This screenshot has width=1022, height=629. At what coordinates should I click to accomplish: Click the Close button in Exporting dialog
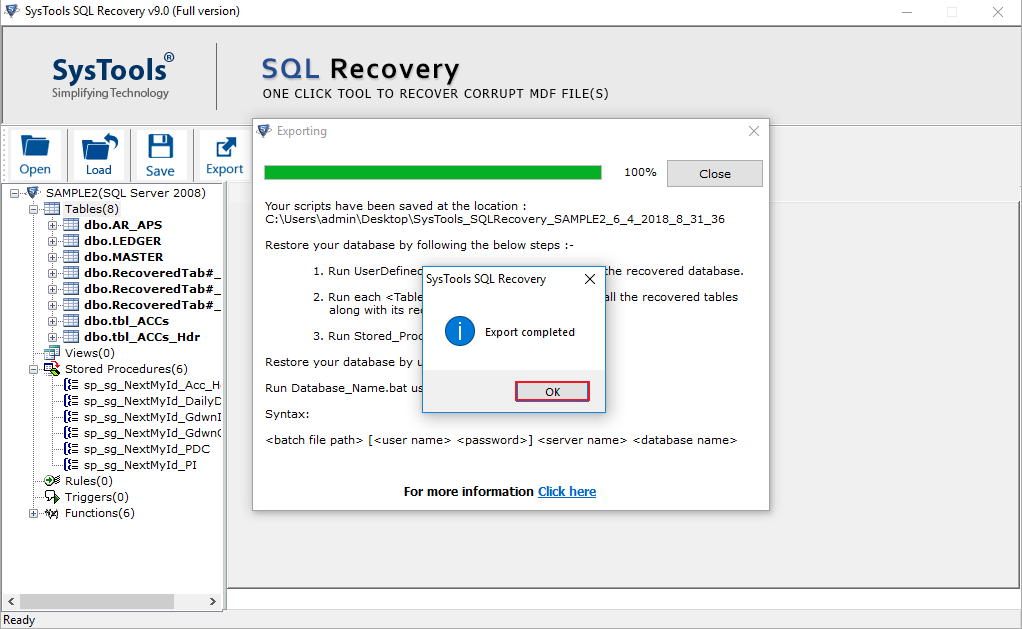[x=714, y=173]
